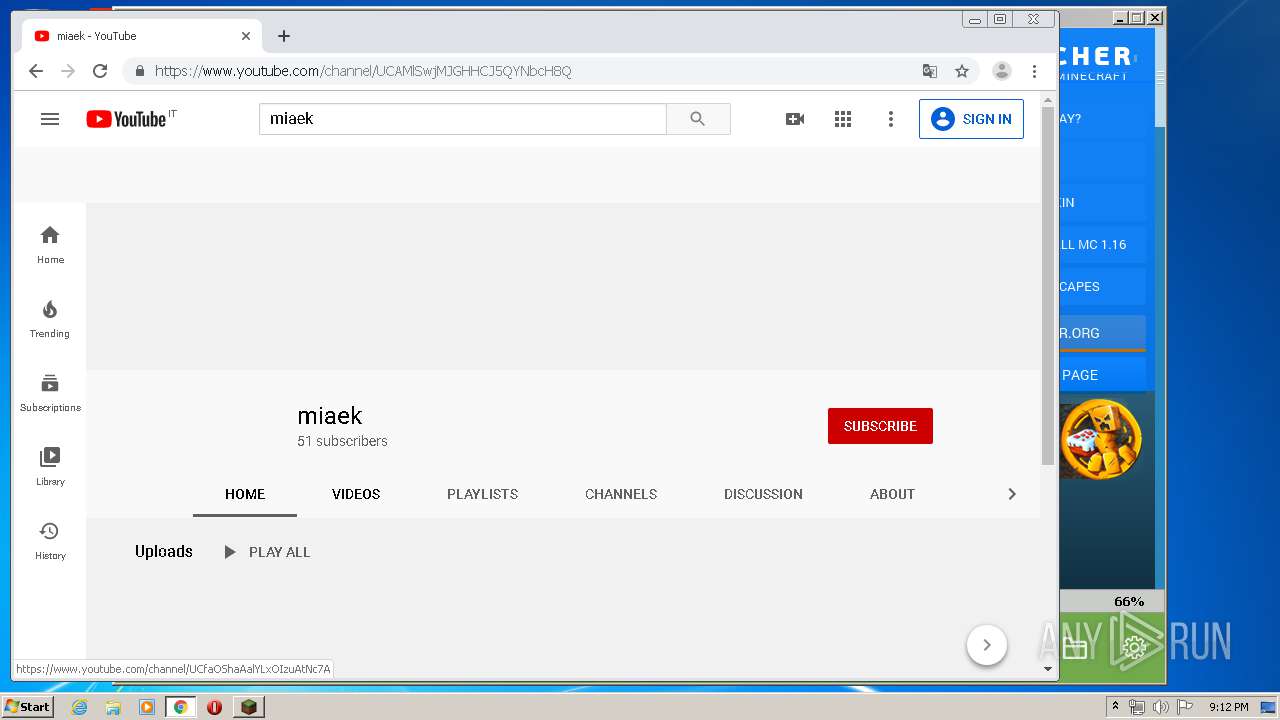Viewport: 1280px width, 720px height.
Task: Click the .ORG button in launcher window
Action: pyautogui.click(x=1102, y=333)
